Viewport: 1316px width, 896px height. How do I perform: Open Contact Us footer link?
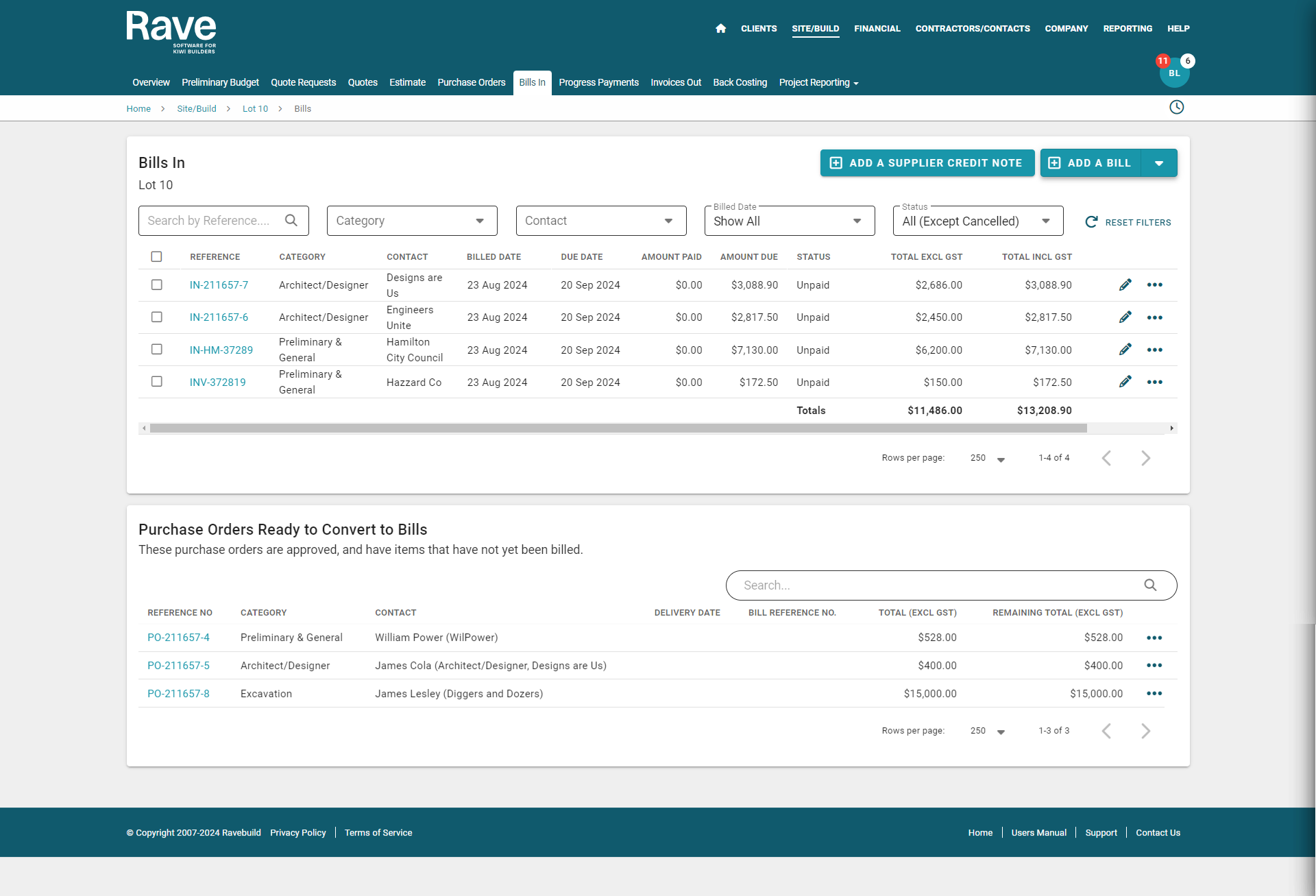1158,832
